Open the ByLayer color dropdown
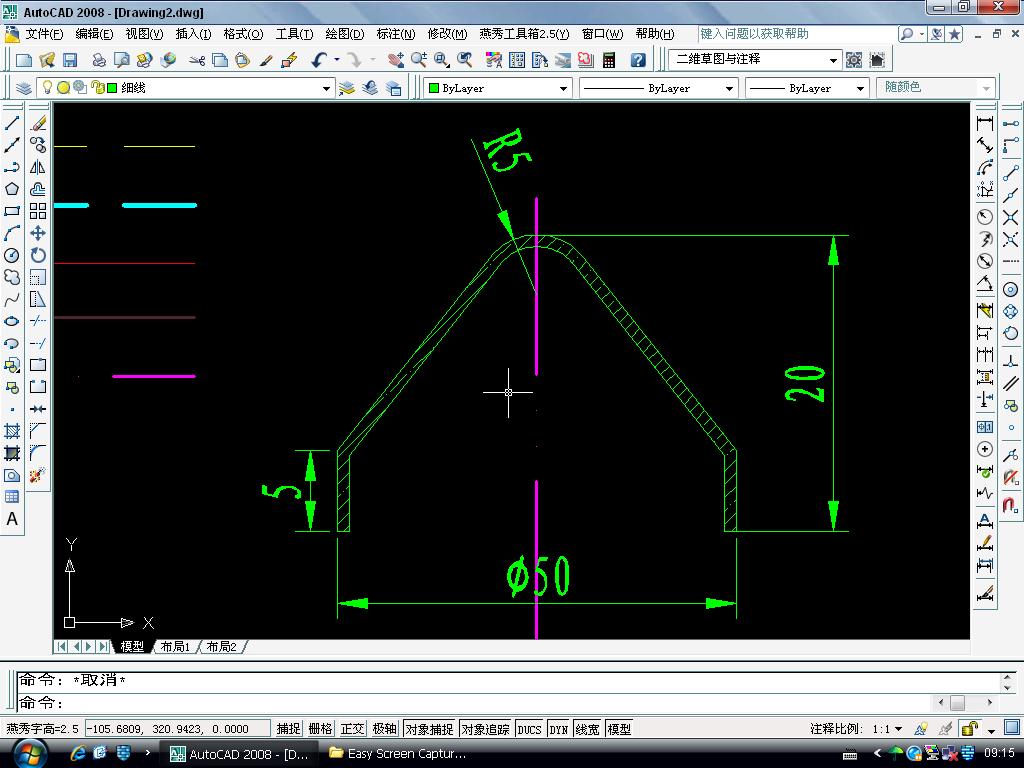Screen dimensions: 1024x768 (563, 88)
